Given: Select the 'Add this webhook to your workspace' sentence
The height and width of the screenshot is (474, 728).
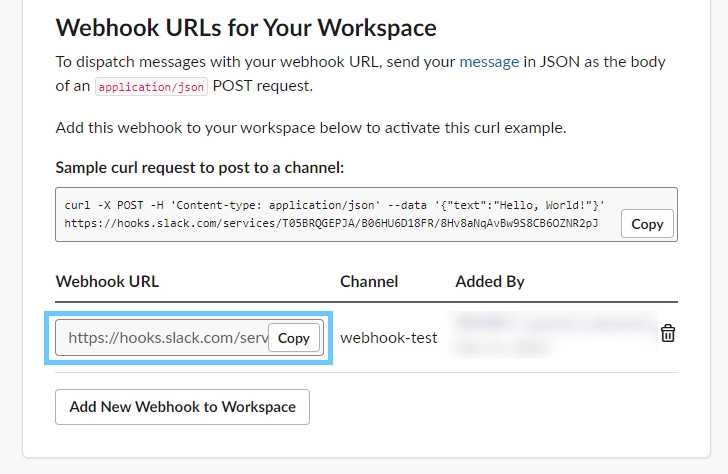Looking at the screenshot, I should [311, 128].
